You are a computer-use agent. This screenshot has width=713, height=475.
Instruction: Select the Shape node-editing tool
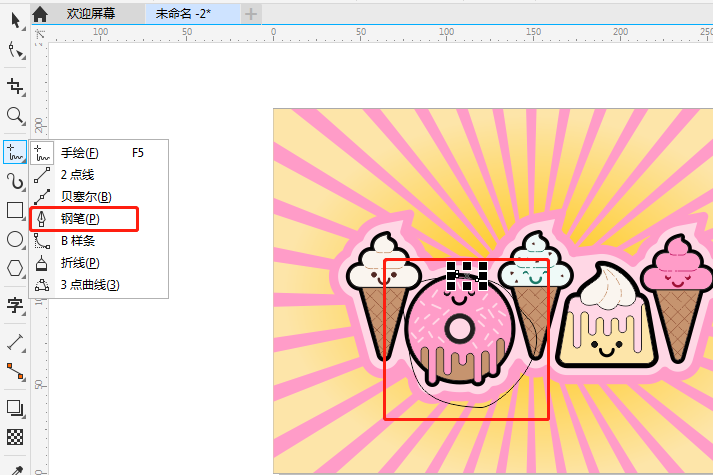click(15, 50)
